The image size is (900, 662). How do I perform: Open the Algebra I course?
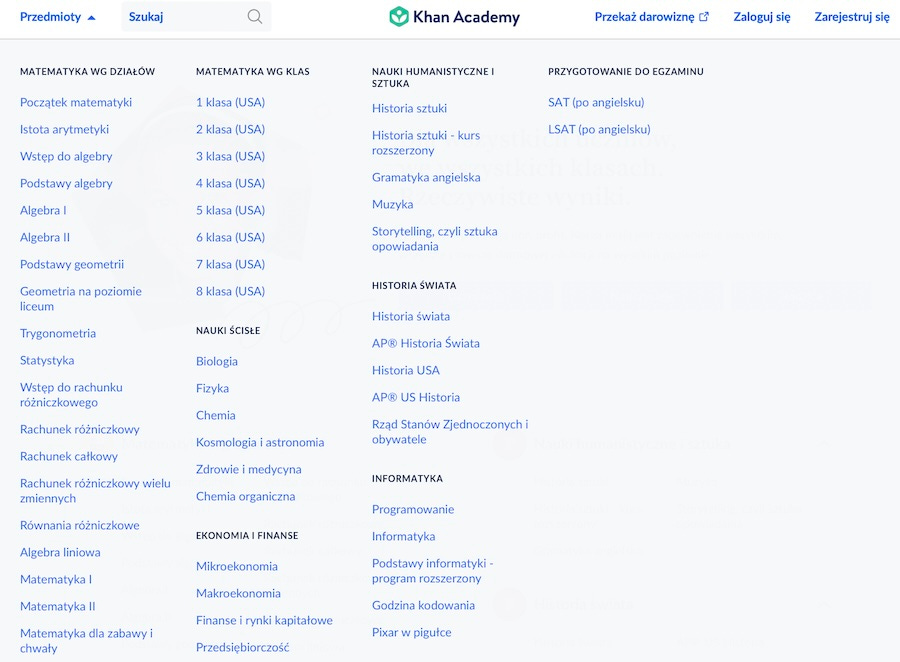tap(43, 210)
